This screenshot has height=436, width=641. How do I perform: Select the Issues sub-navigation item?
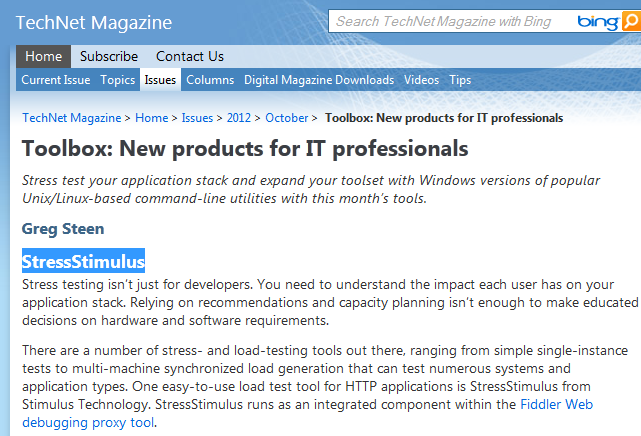click(160, 80)
